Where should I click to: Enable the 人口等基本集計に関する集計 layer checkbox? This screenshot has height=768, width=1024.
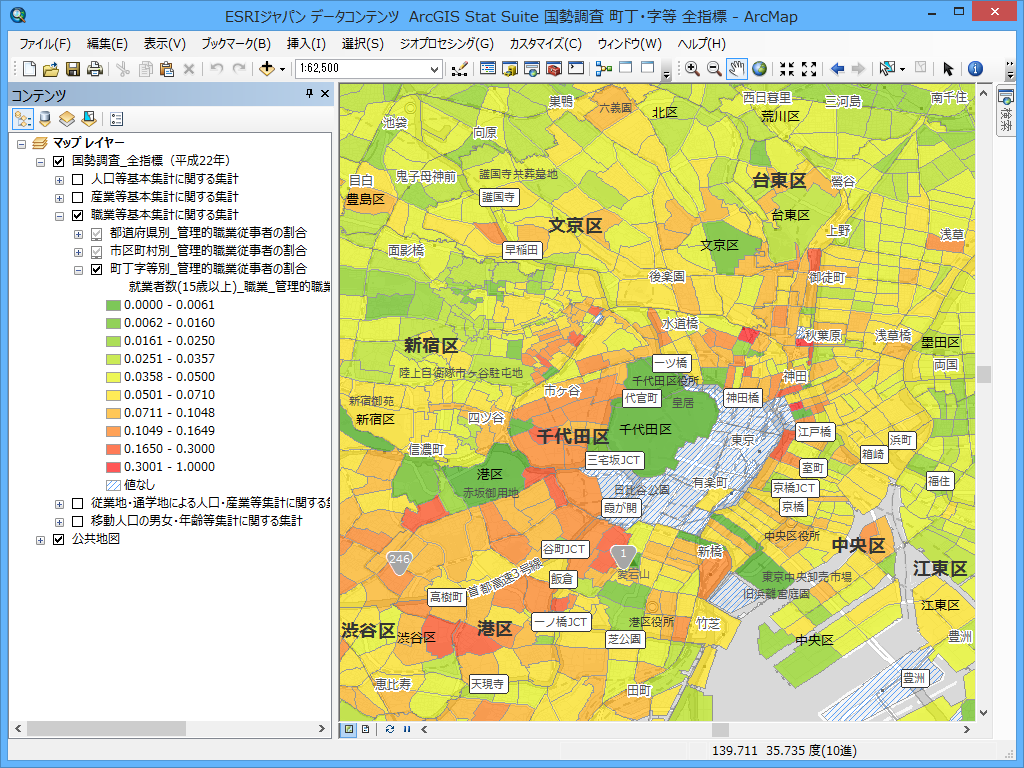point(78,179)
